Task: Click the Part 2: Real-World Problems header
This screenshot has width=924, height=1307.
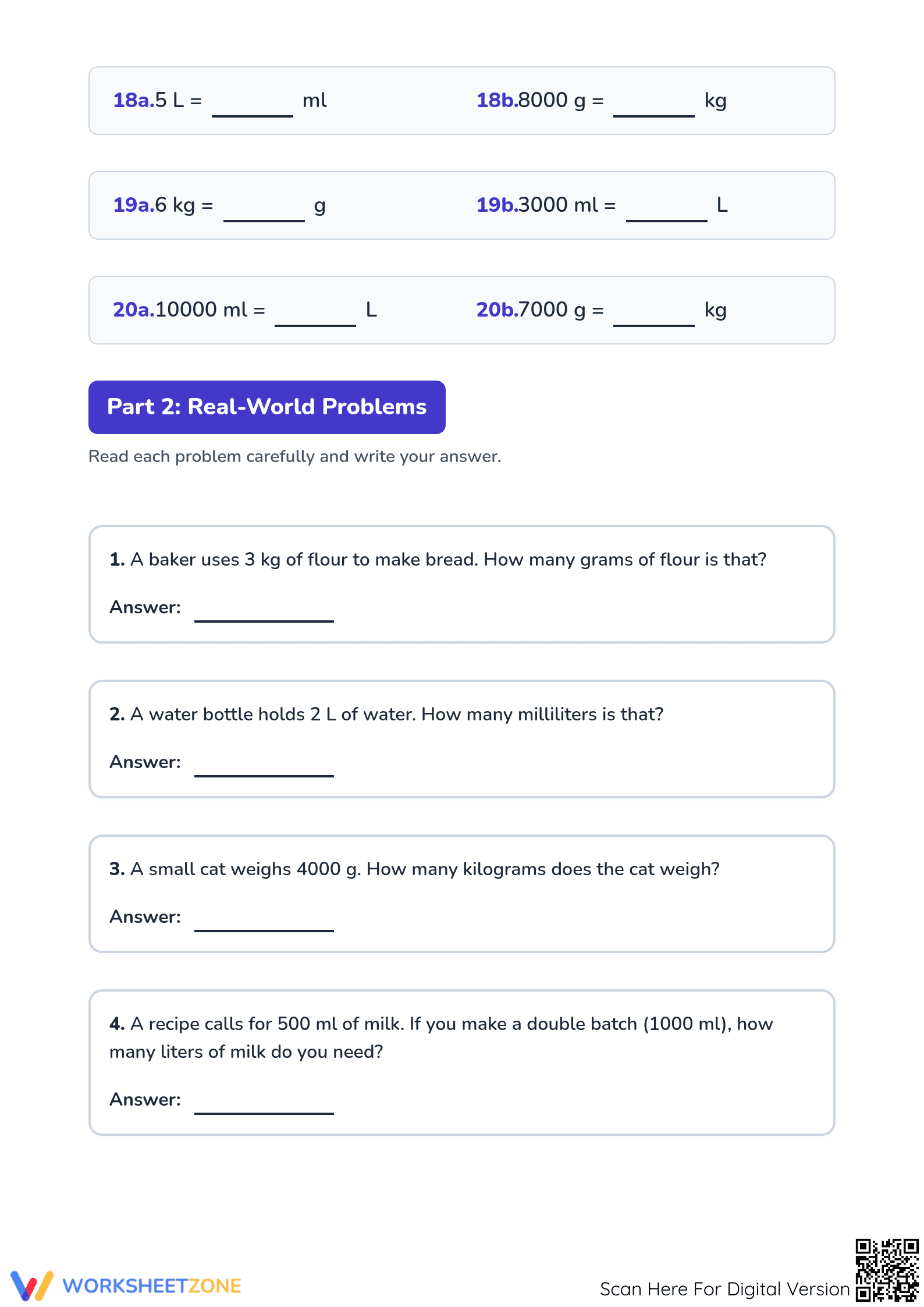Action: click(267, 407)
